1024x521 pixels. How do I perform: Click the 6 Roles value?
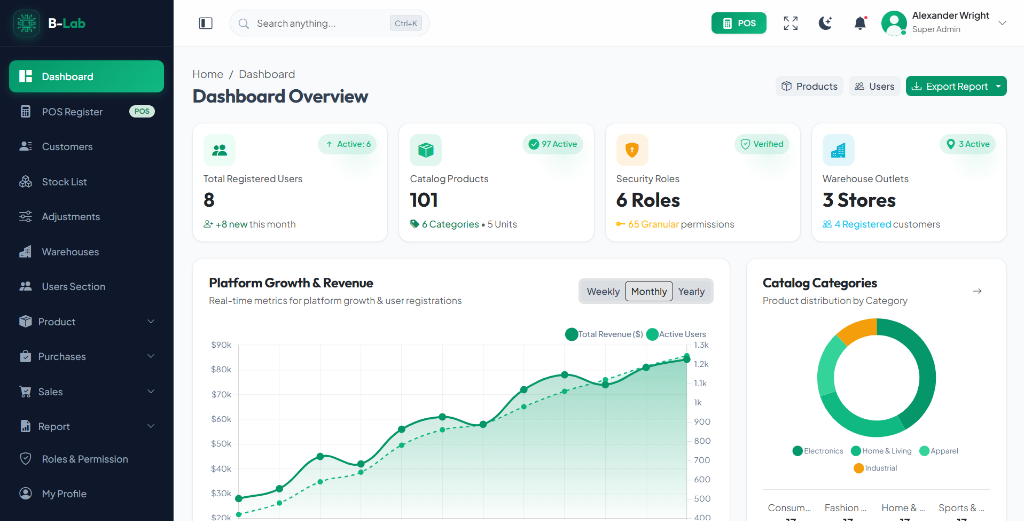tap(648, 200)
